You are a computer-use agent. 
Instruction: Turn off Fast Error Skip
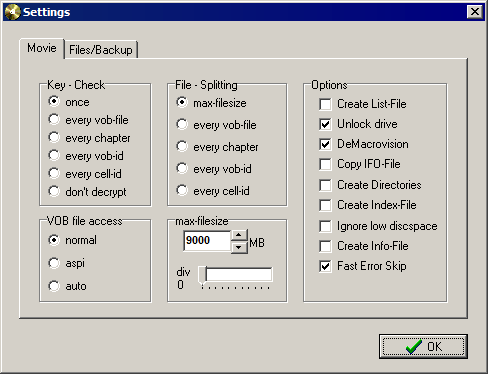325,266
